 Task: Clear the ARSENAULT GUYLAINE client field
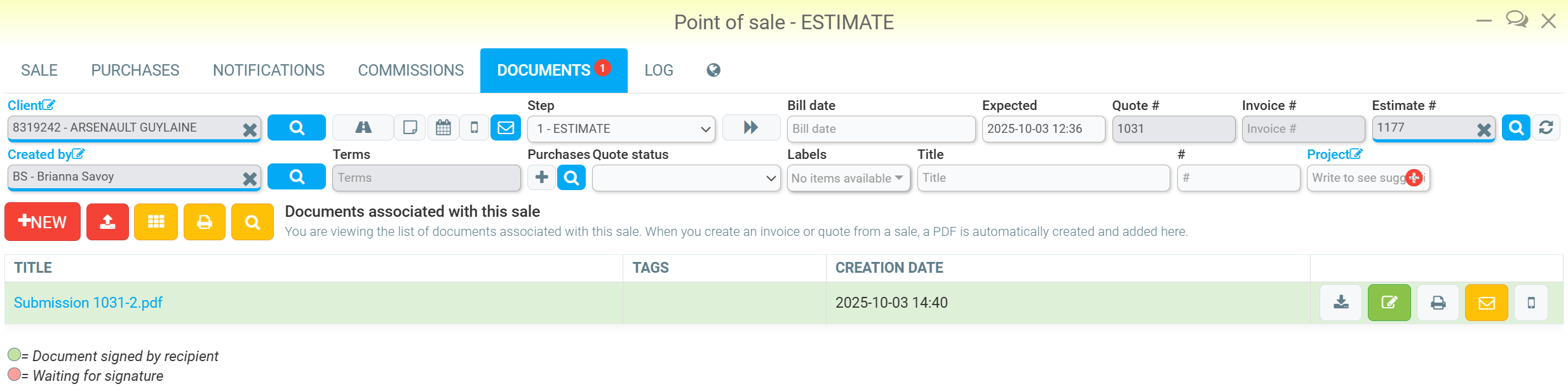(x=250, y=130)
